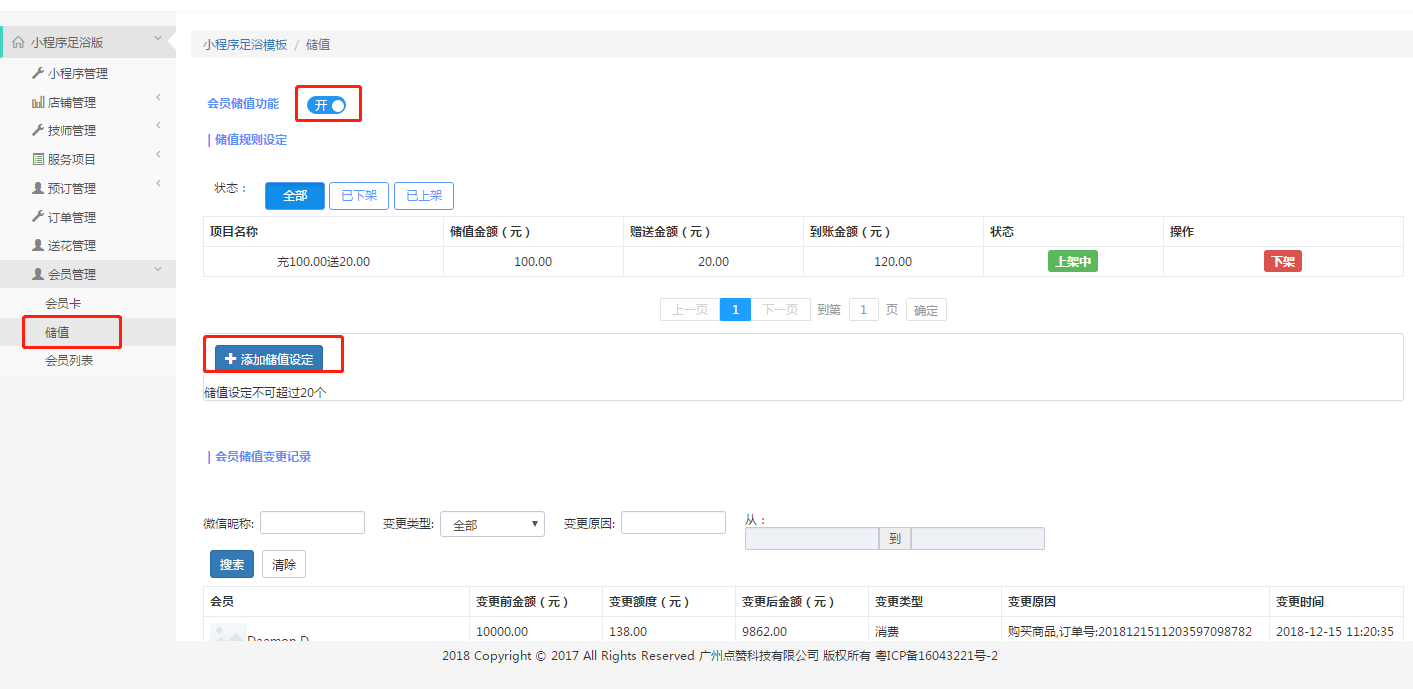Filter rules by 已上架 status
This screenshot has width=1413, height=689.
[424, 196]
